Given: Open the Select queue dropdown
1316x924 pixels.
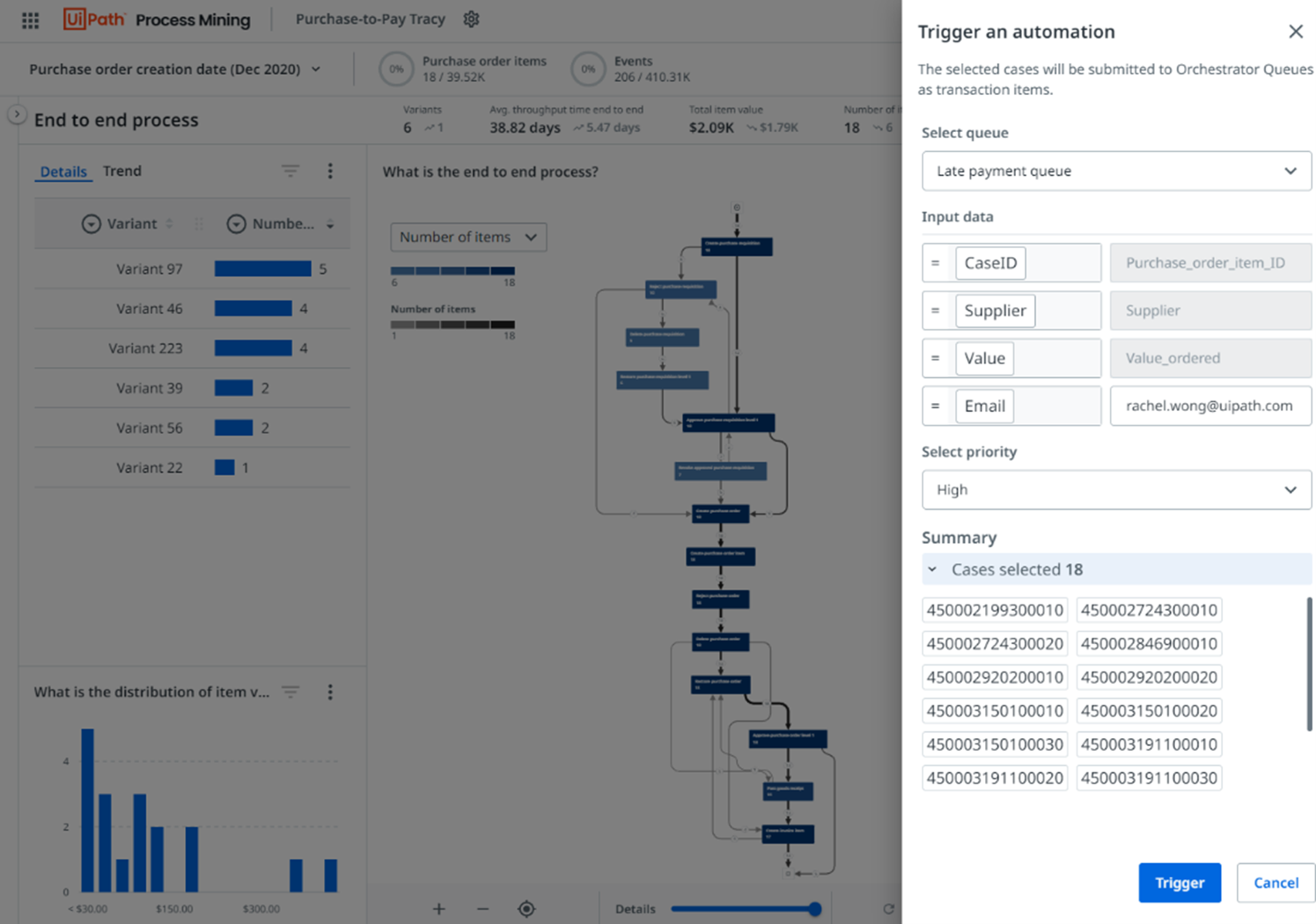Looking at the screenshot, I should (1116, 171).
